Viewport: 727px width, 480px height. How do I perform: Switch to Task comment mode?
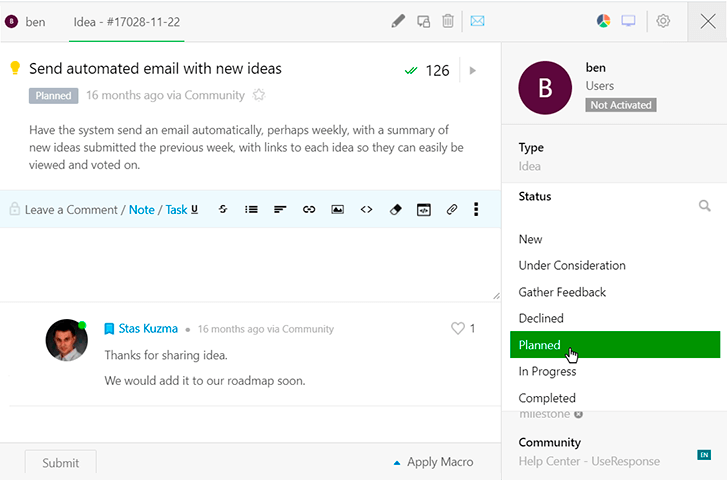(x=176, y=210)
